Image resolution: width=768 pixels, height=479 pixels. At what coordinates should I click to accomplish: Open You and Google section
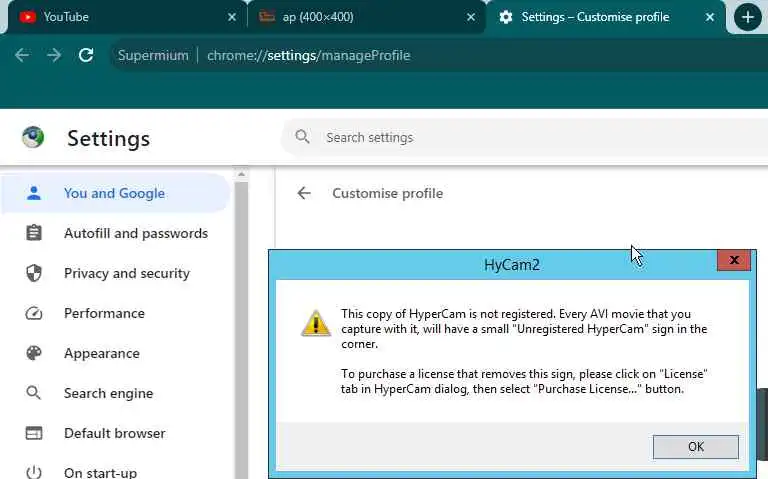tap(115, 193)
